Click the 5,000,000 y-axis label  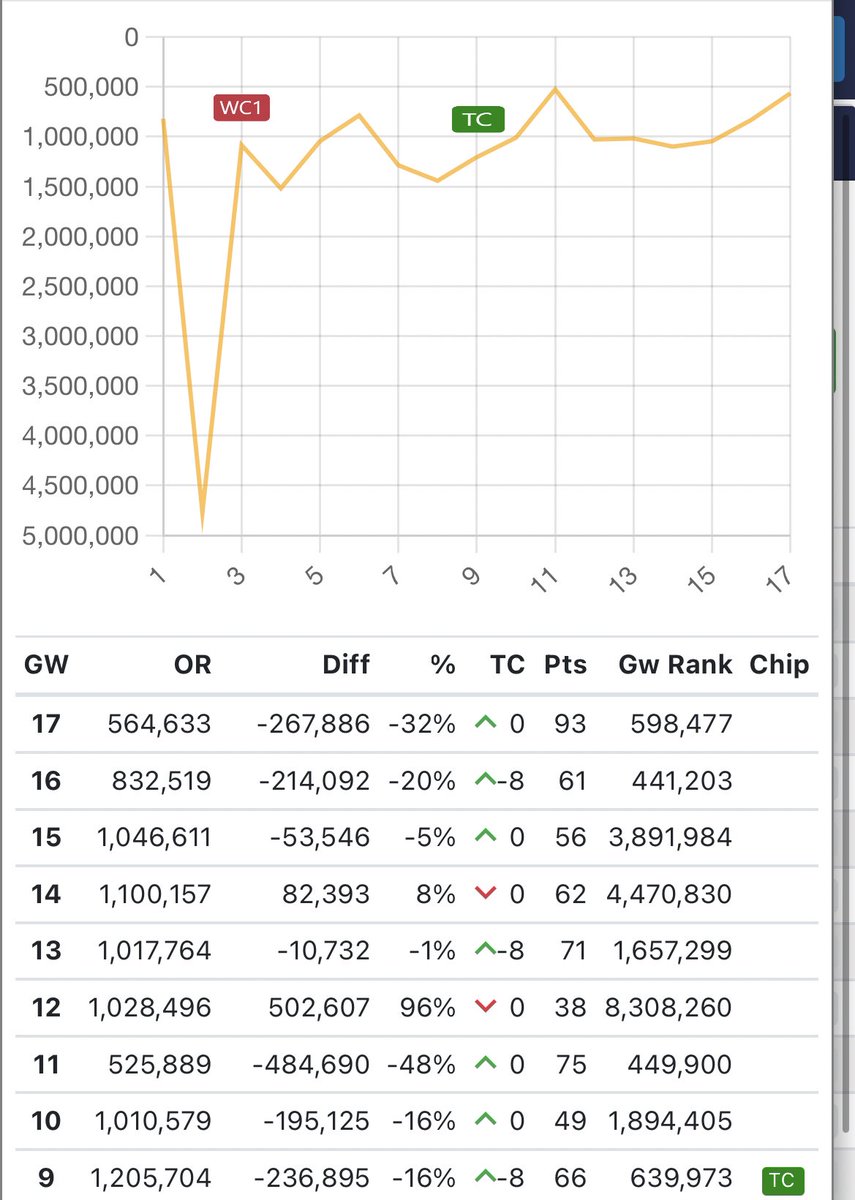(x=79, y=537)
